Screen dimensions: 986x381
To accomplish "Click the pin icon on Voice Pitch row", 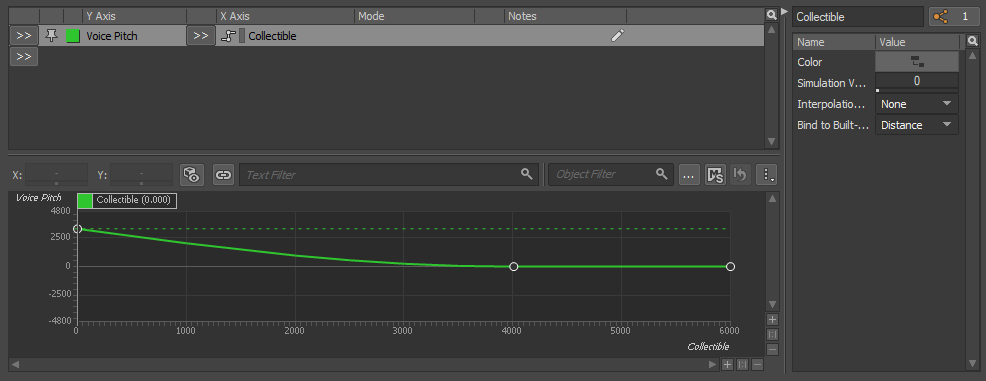I will (x=52, y=36).
